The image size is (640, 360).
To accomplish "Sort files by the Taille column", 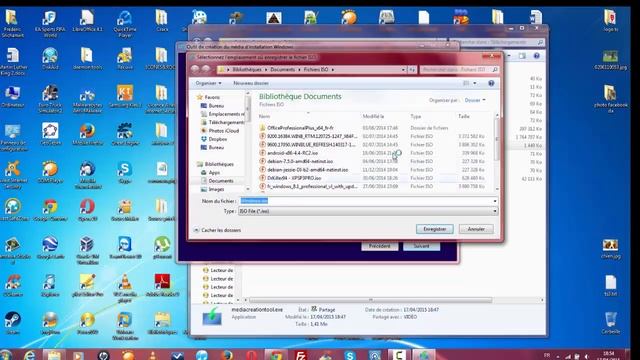I will pos(464,116).
